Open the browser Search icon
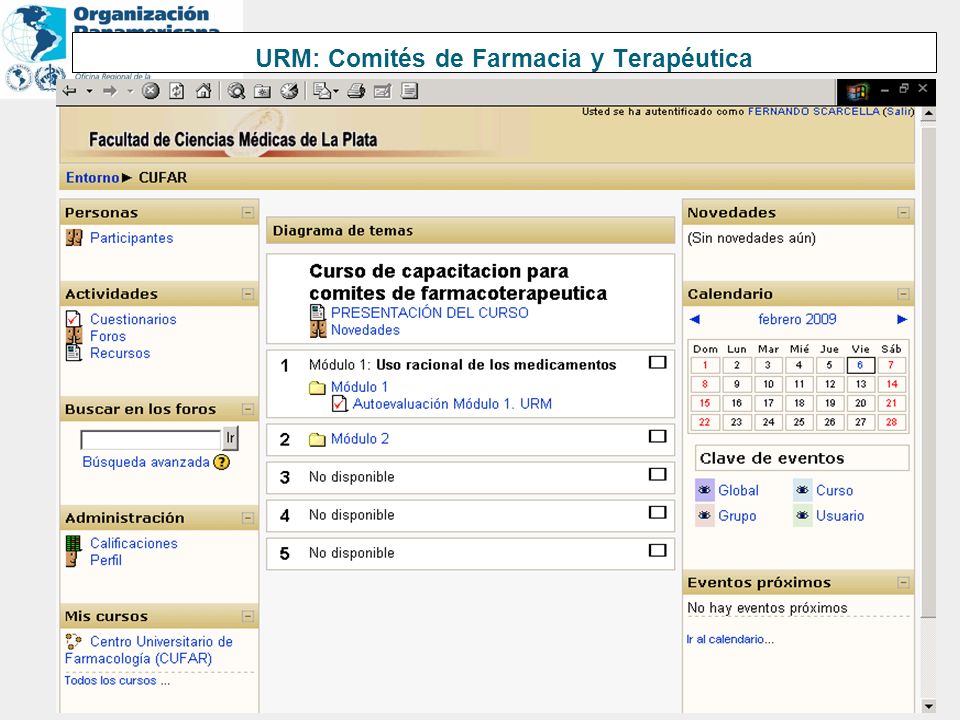 236,91
